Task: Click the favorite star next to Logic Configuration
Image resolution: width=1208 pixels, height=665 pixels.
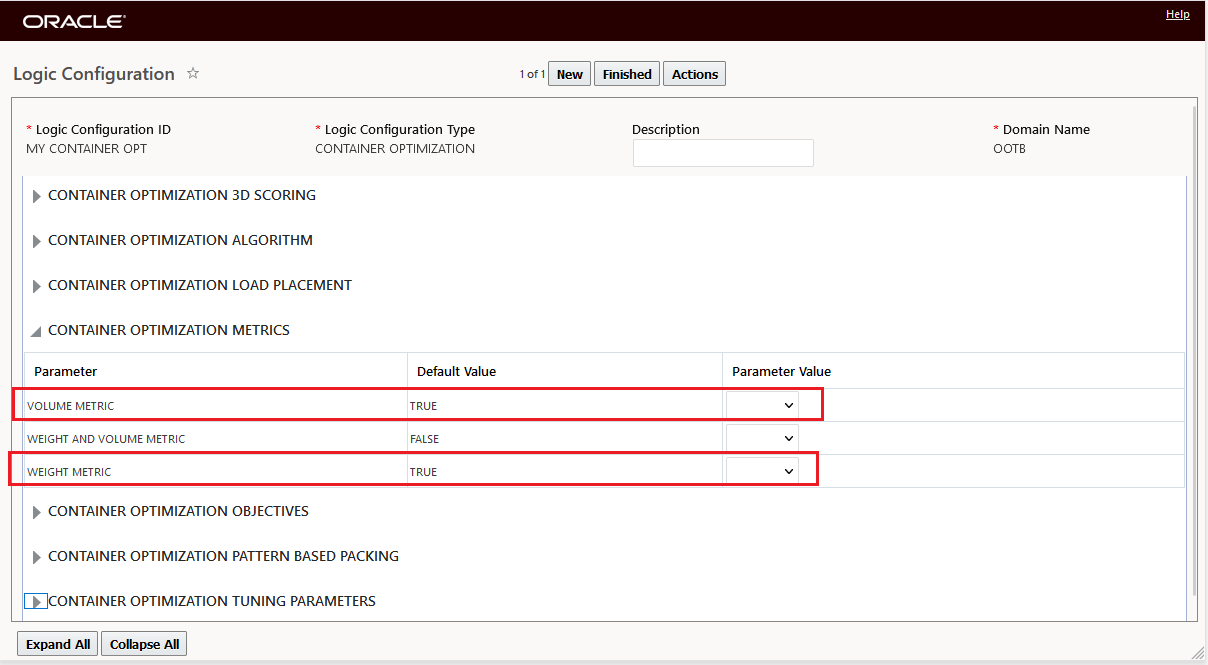Action: point(193,74)
